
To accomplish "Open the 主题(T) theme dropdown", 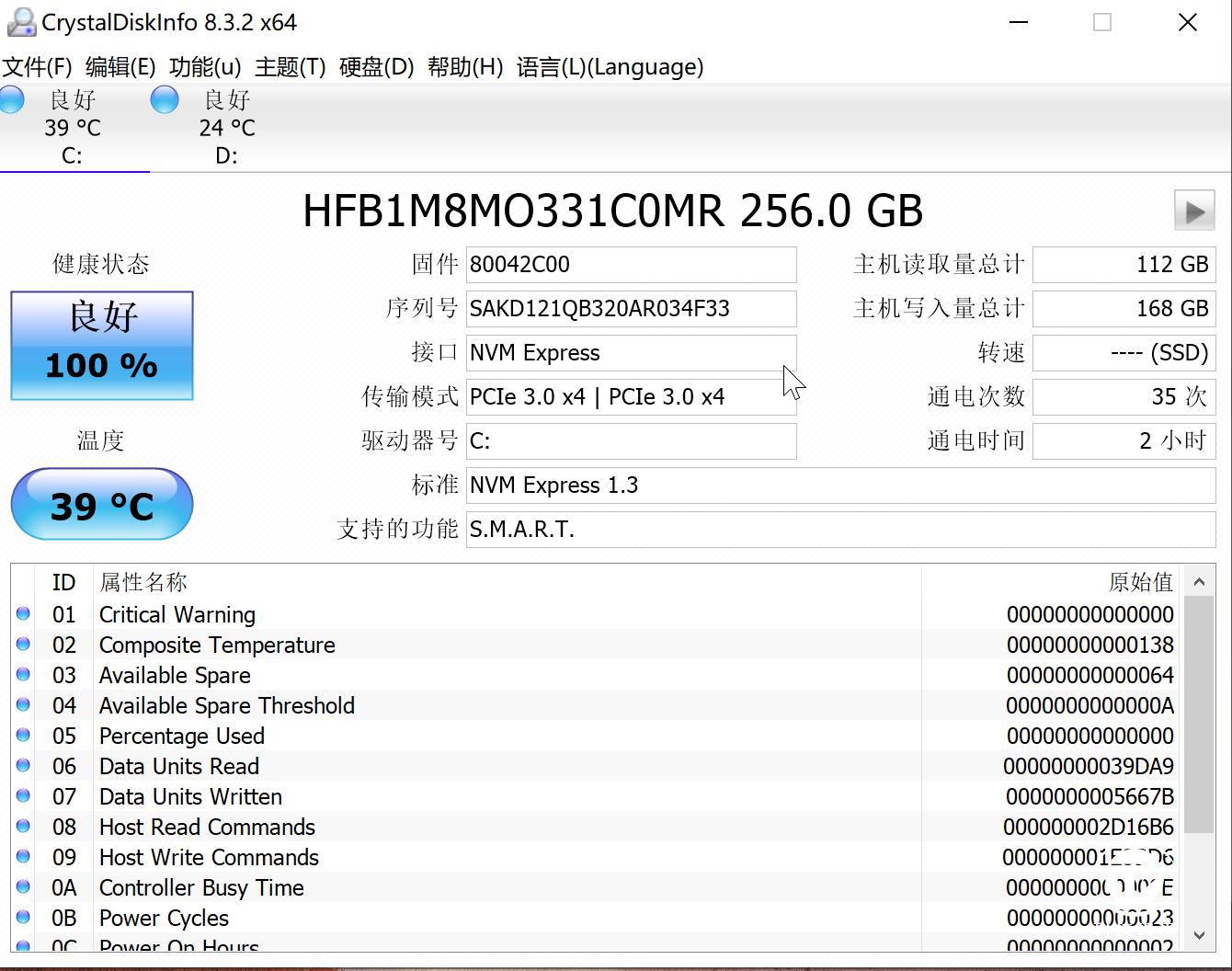I will tap(288, 66).
